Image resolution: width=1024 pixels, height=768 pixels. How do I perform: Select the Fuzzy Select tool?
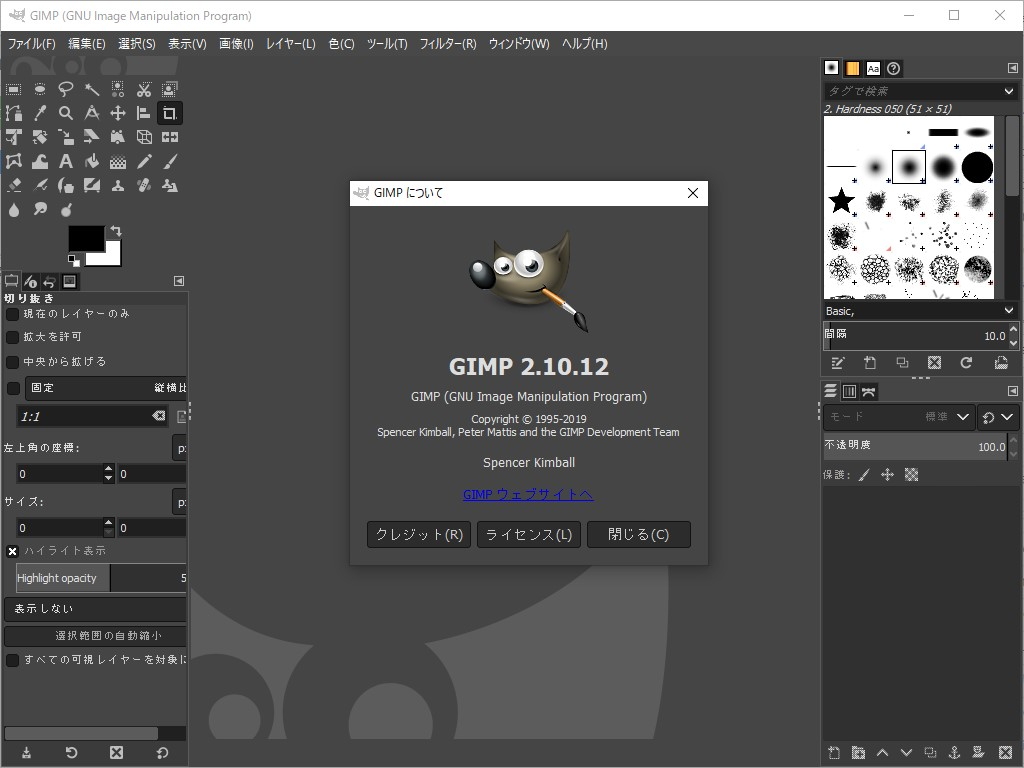(x=93, y=88)
